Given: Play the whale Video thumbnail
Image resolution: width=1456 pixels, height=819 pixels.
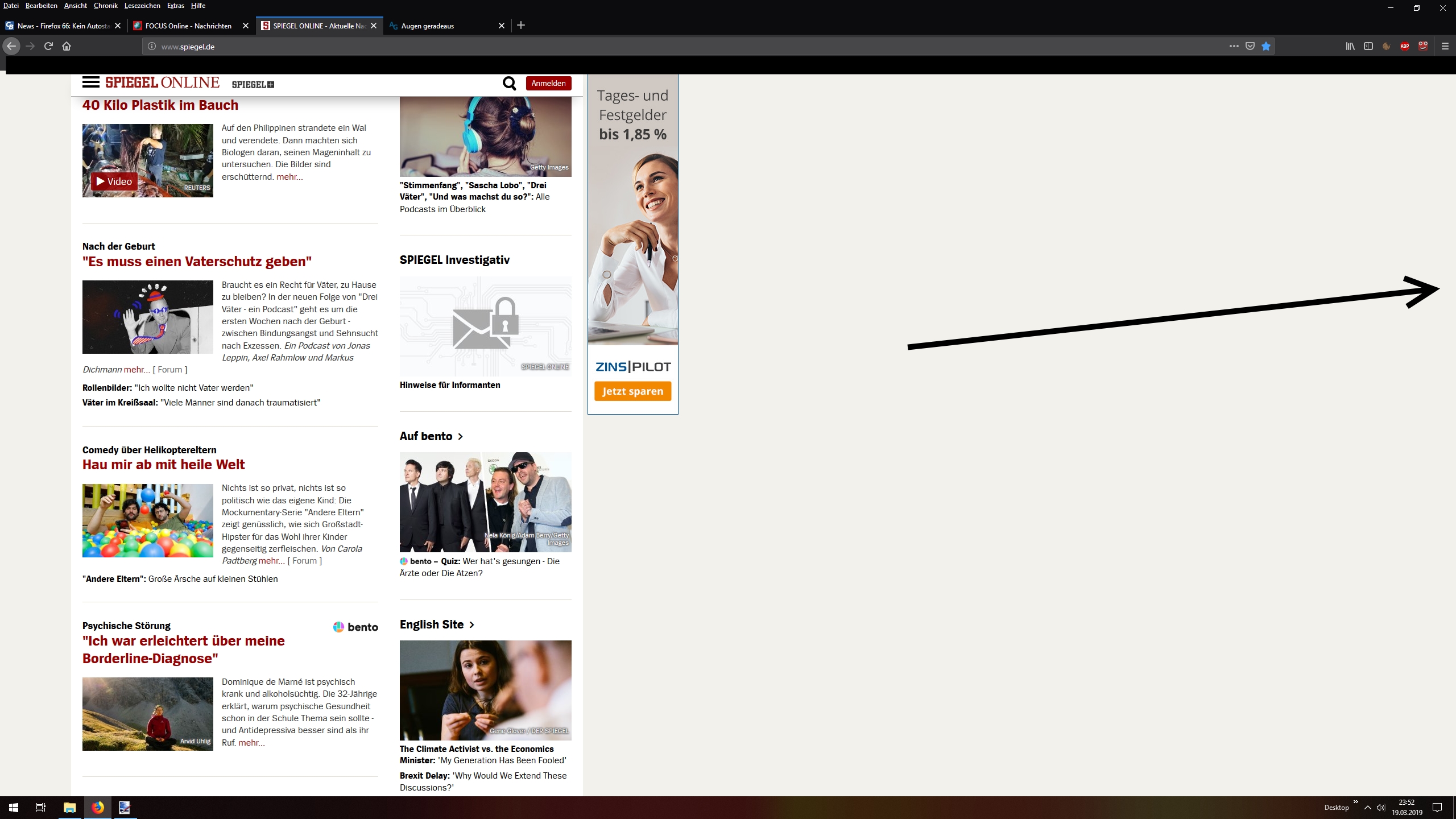Looking at the screenshot, I should [114, 181].
